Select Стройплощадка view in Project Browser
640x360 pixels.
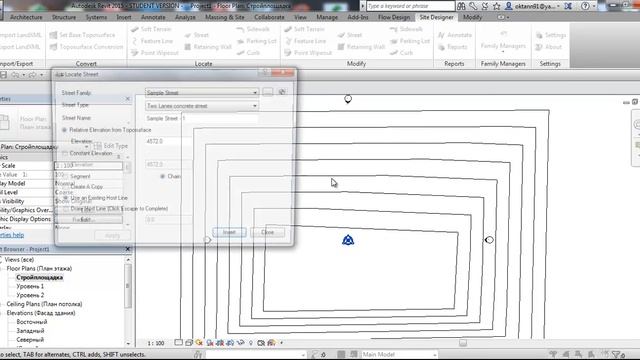40,278
